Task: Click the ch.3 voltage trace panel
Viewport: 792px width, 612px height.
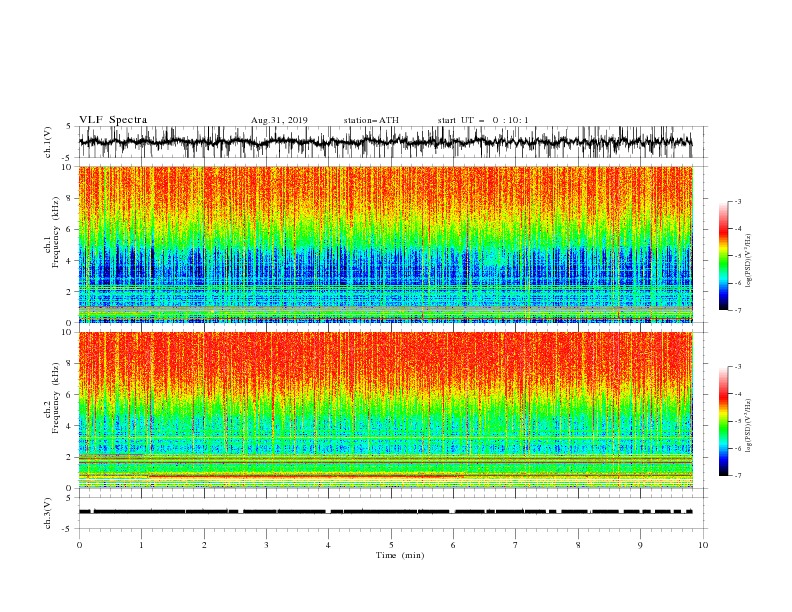Action: 392,513
